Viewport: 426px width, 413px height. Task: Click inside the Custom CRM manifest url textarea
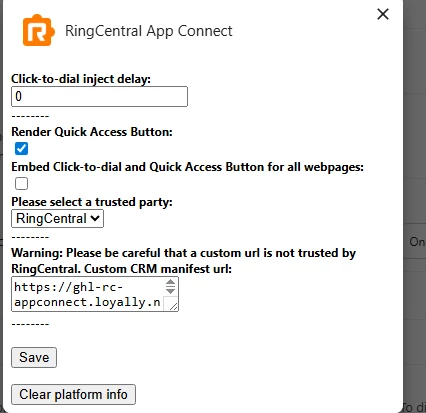(x=89, y=294)
